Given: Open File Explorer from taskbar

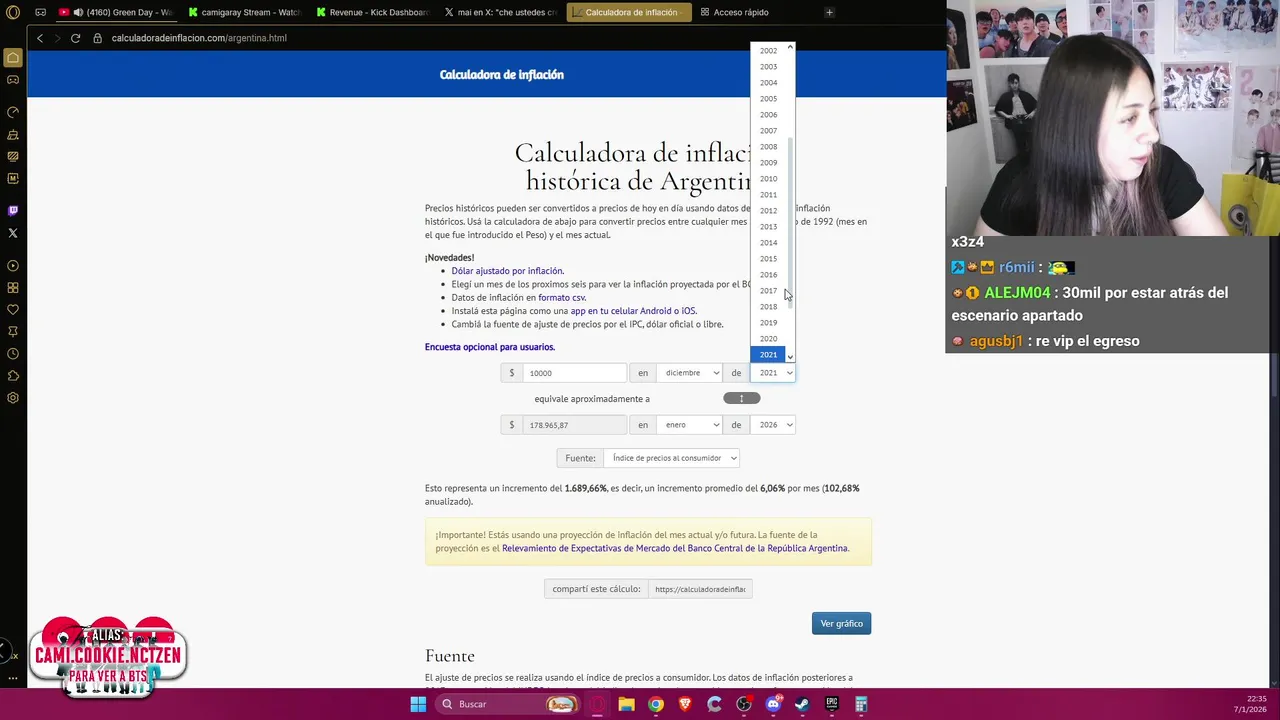Looking at the screenshot, I should pos(626,704).
